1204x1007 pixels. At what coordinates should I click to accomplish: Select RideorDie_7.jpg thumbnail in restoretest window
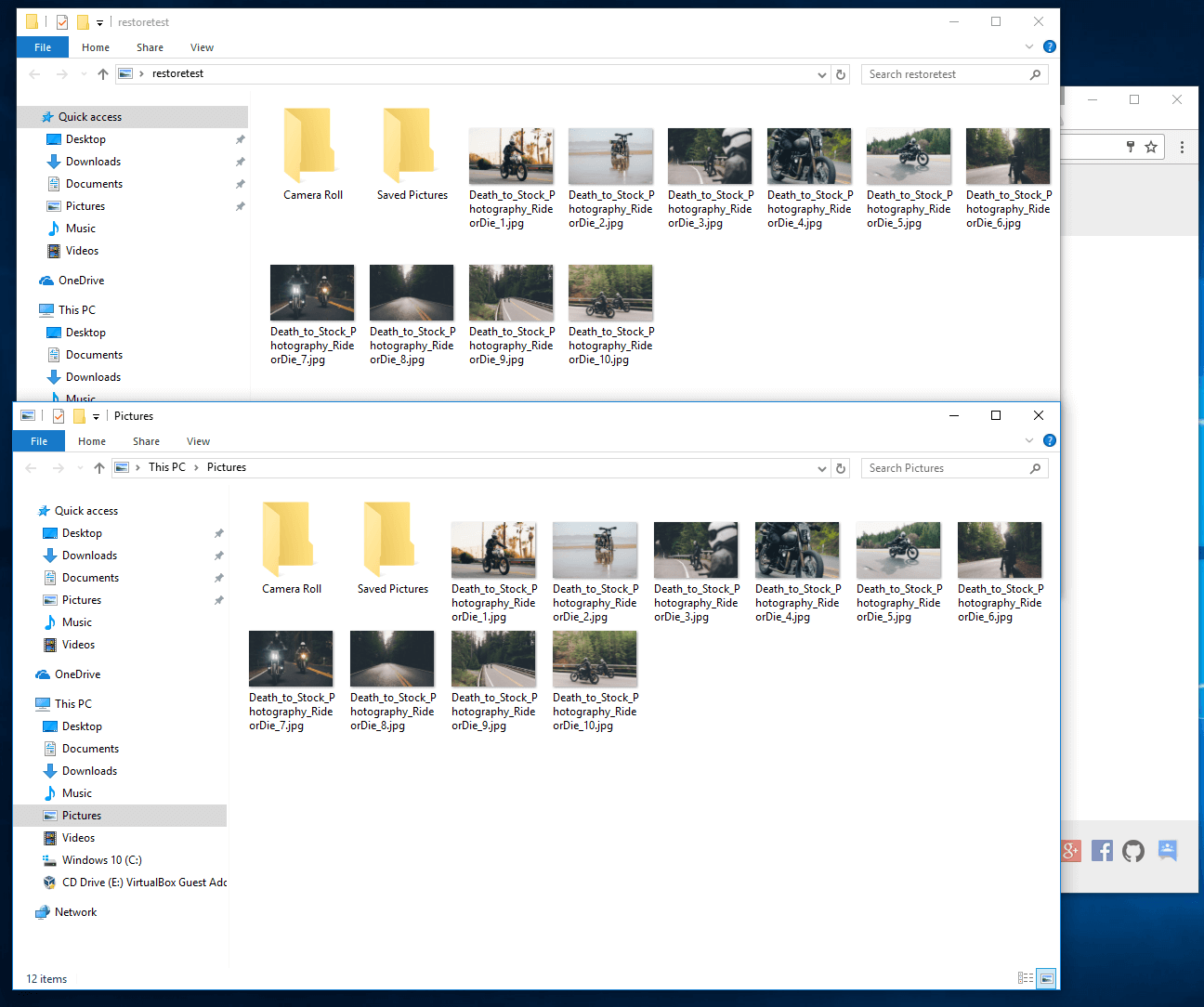click(x=312, y=294)
